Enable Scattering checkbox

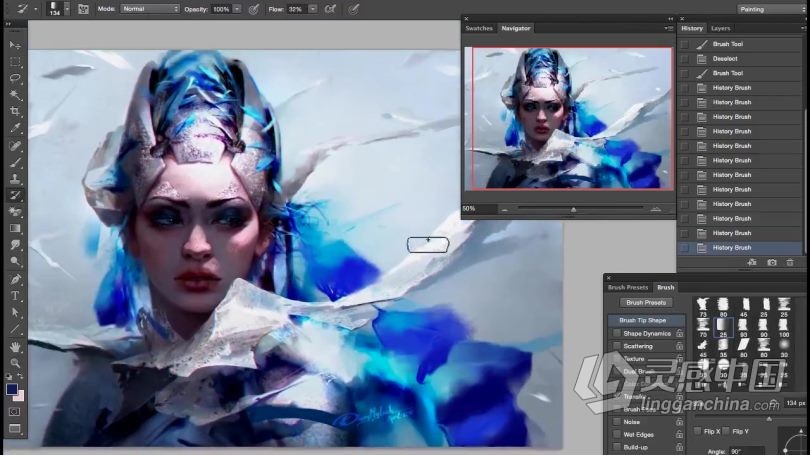click(x=617, y=346)
